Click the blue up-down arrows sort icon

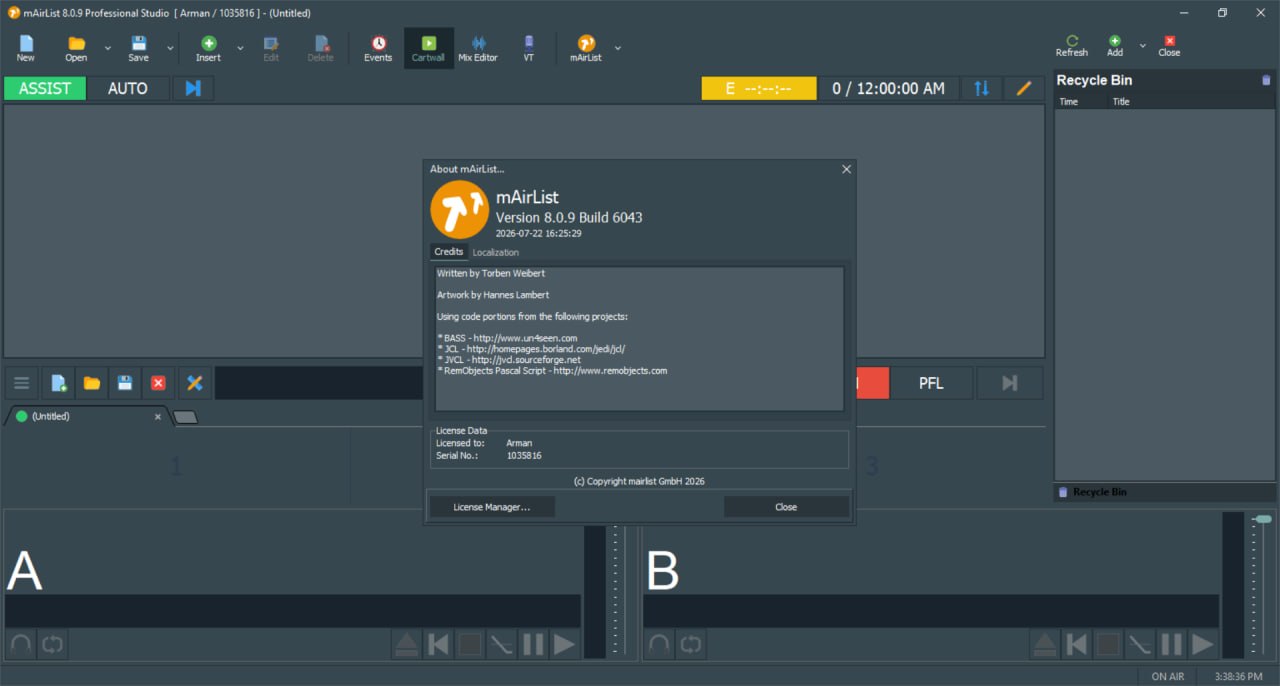(981, 88)
